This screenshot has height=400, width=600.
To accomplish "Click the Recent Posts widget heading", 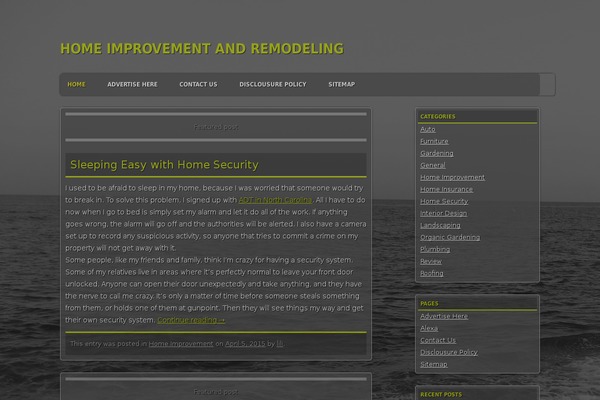I will 441,394.
